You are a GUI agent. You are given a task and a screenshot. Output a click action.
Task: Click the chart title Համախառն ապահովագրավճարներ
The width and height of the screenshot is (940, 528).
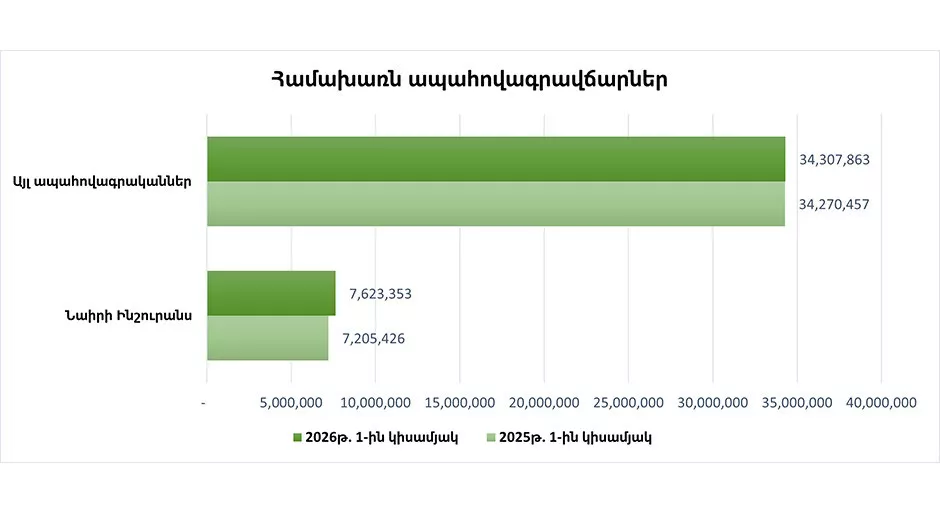pyautogui.click(x=469, y=80)
